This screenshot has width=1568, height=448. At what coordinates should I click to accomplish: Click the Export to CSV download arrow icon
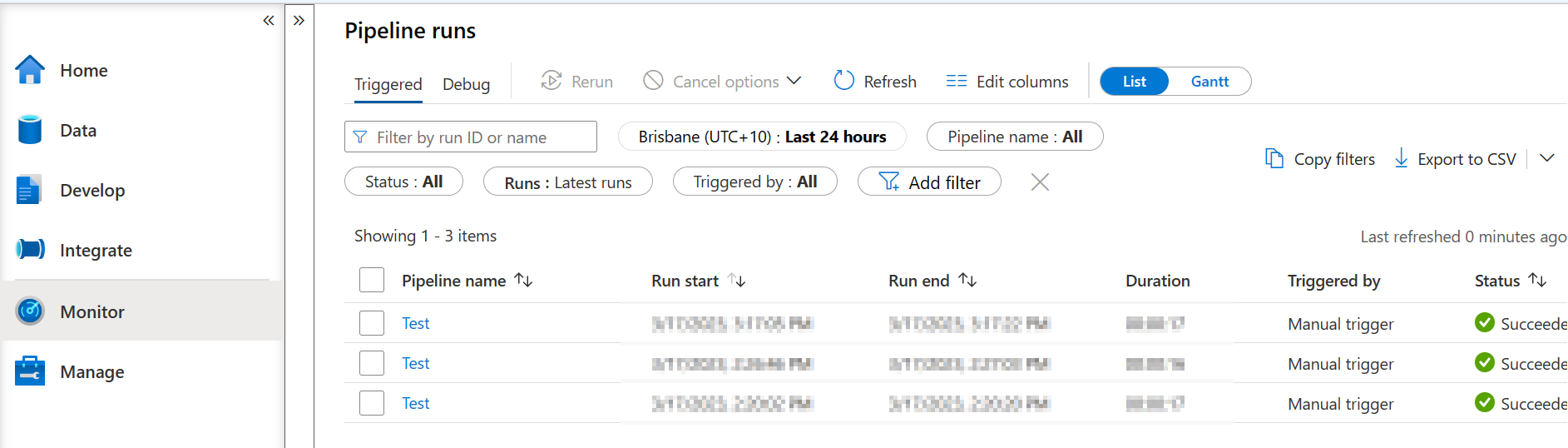tap(1402, 158)
